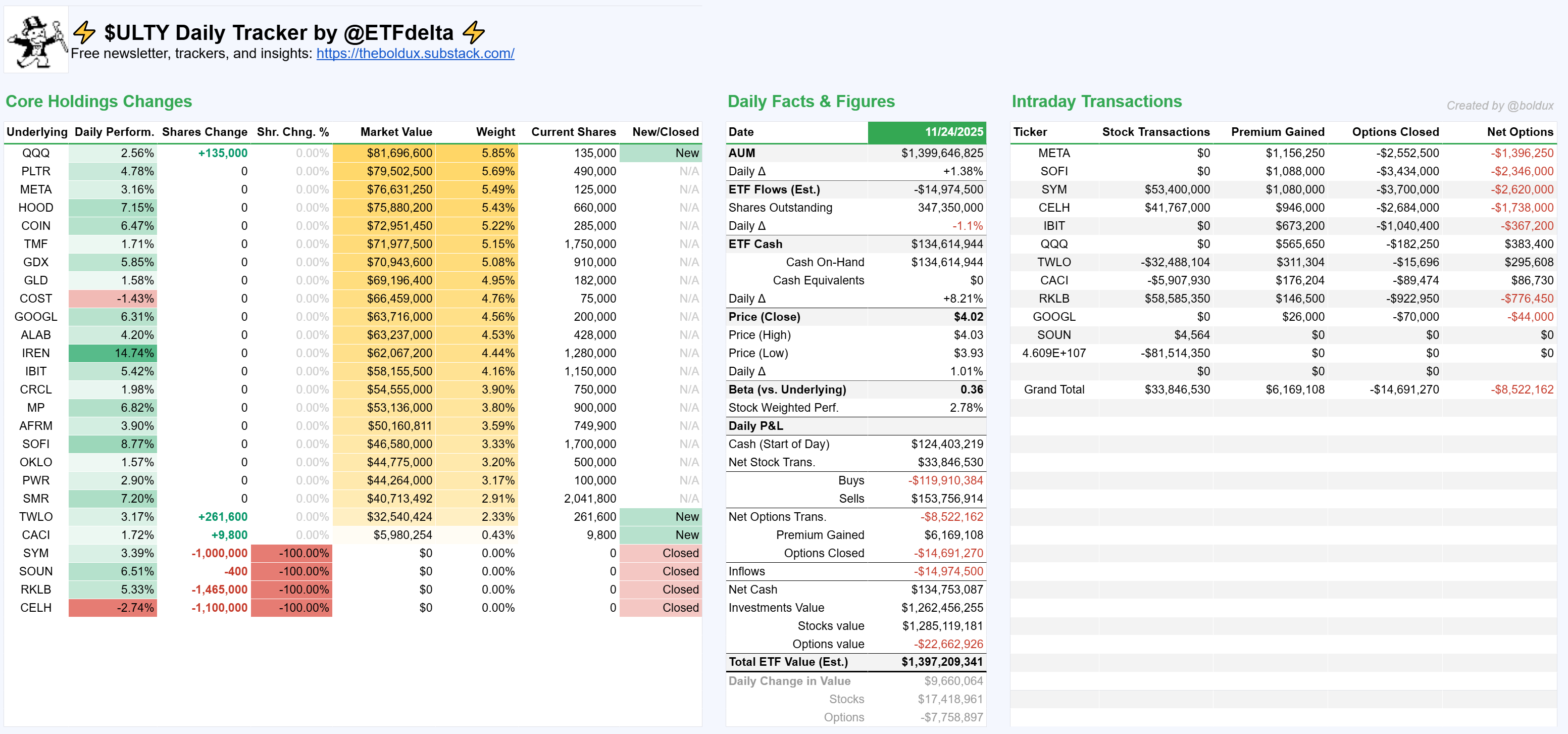Select the Total ETF Value (Est.) amount
The height and width of the screenshot is (734, 1568).
click(x=942, y=662)
